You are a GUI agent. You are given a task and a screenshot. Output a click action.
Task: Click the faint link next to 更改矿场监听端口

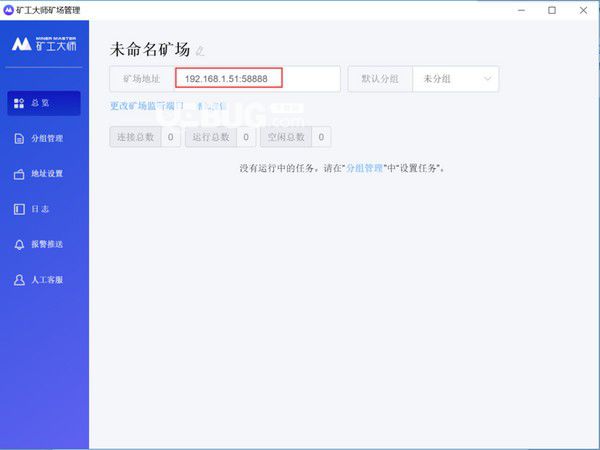click(x=212, y=106)
